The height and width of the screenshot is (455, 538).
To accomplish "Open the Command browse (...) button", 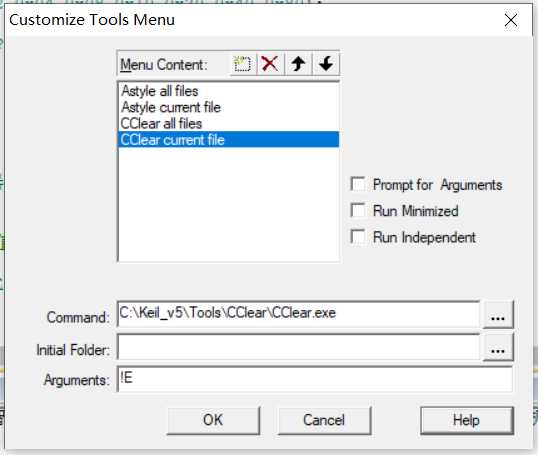I will point(498,314).
